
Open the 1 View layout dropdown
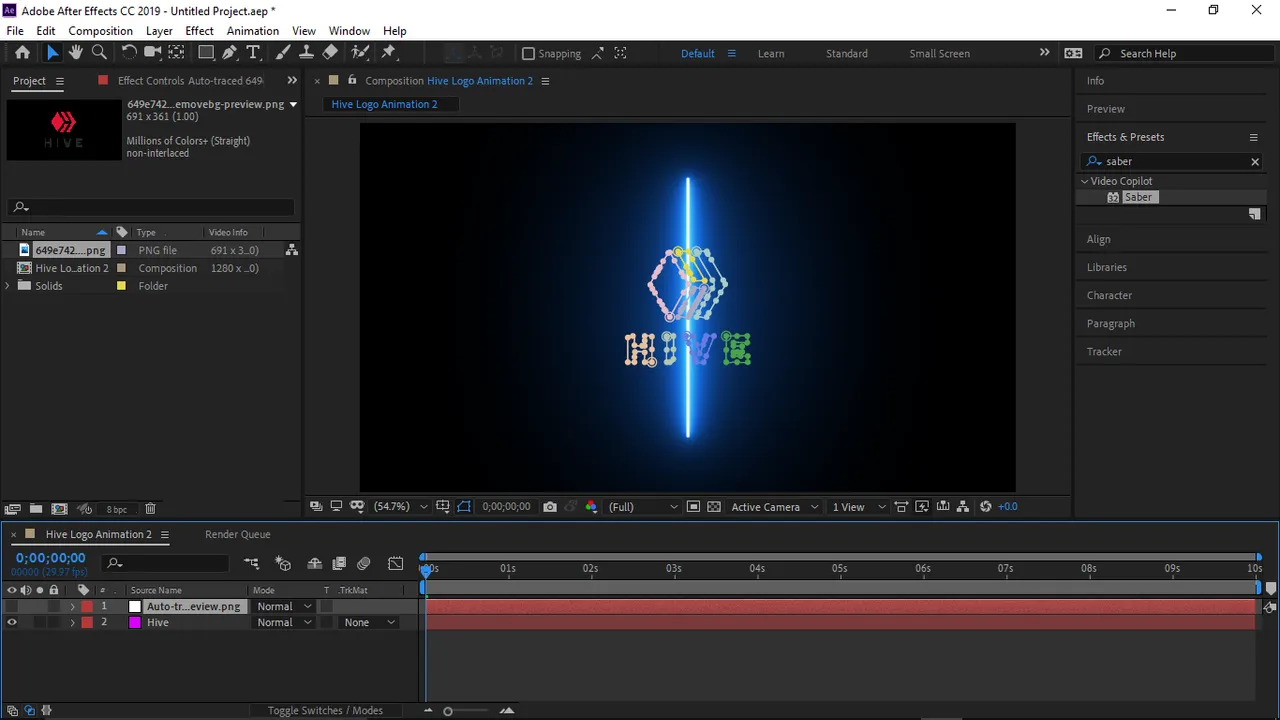click(859, 507)
